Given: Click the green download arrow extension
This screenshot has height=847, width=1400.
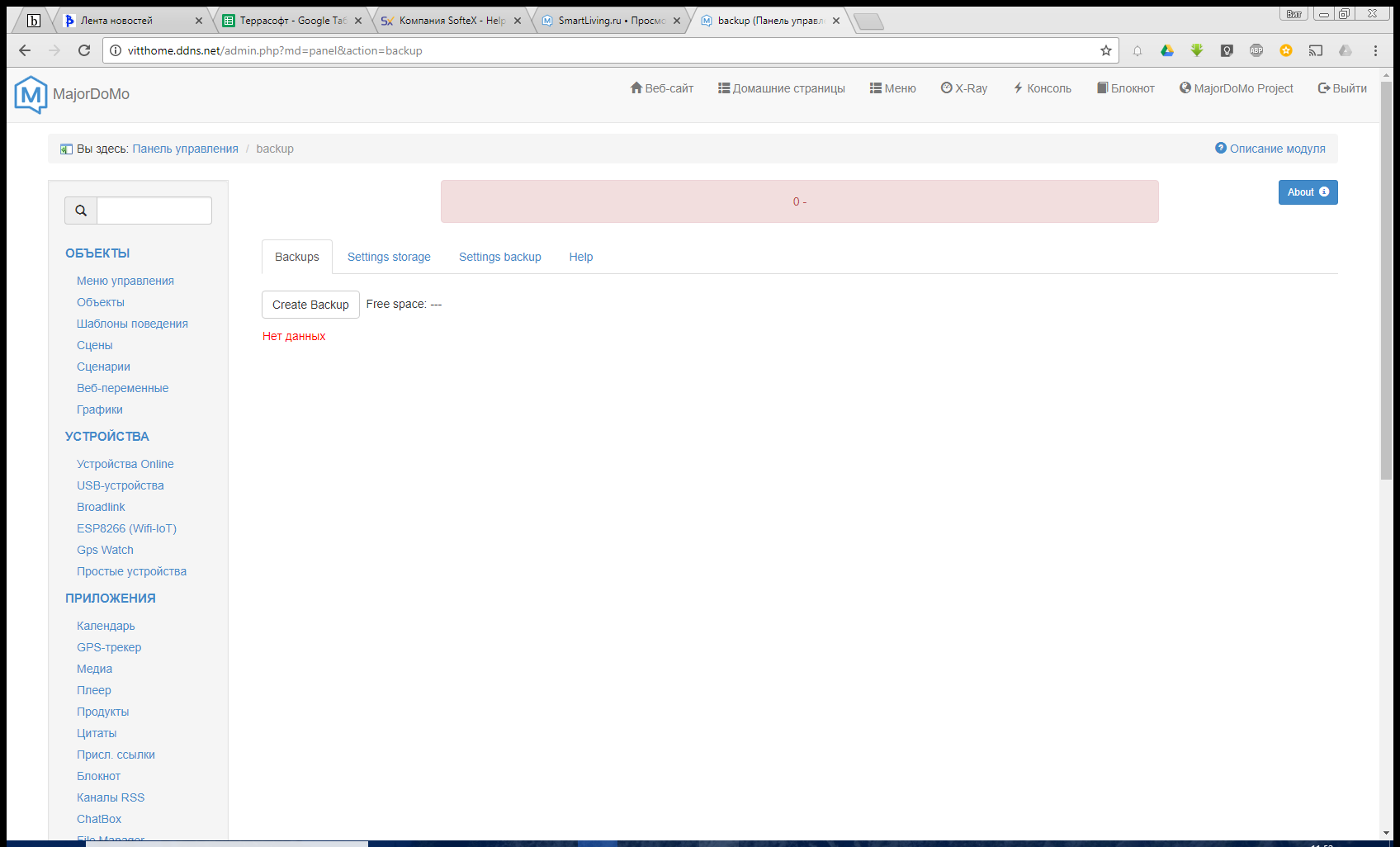Looking at the screenshot, I should pos(1197,50).
